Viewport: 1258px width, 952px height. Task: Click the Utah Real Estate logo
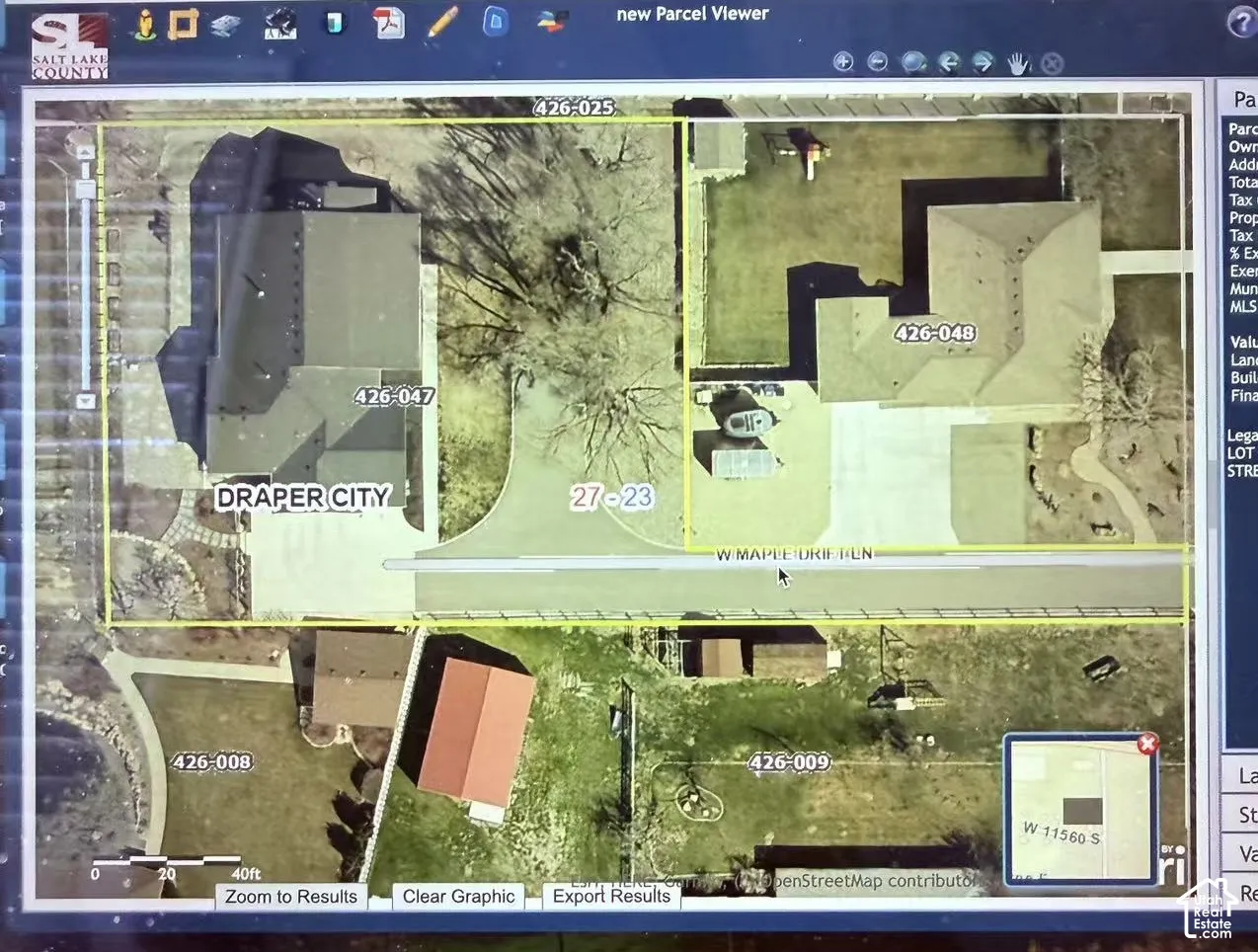click(1207, 910)
